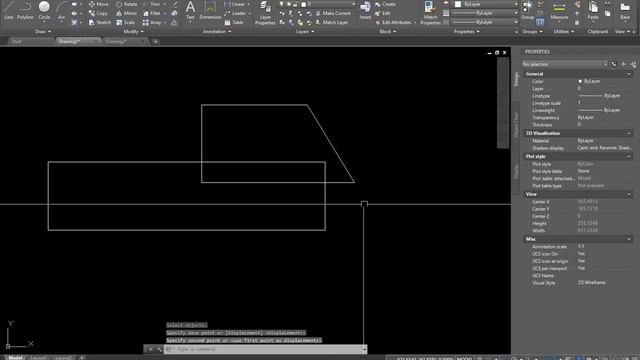Select the Scale command
Screen dimensions: 640x360
[x=125, y=22]
